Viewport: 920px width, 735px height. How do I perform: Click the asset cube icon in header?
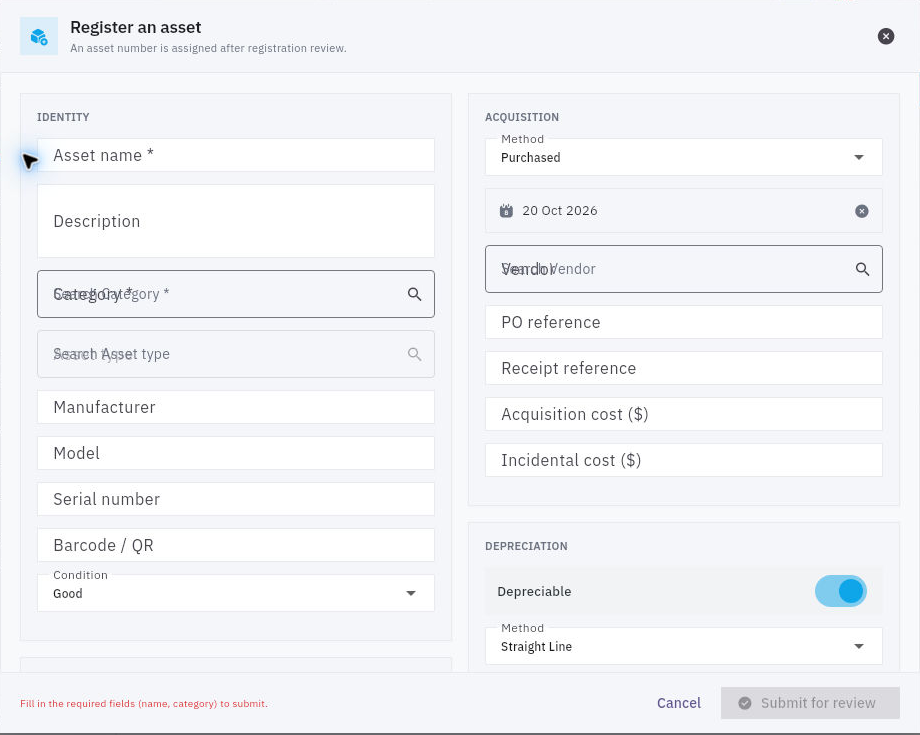point(39,36)
